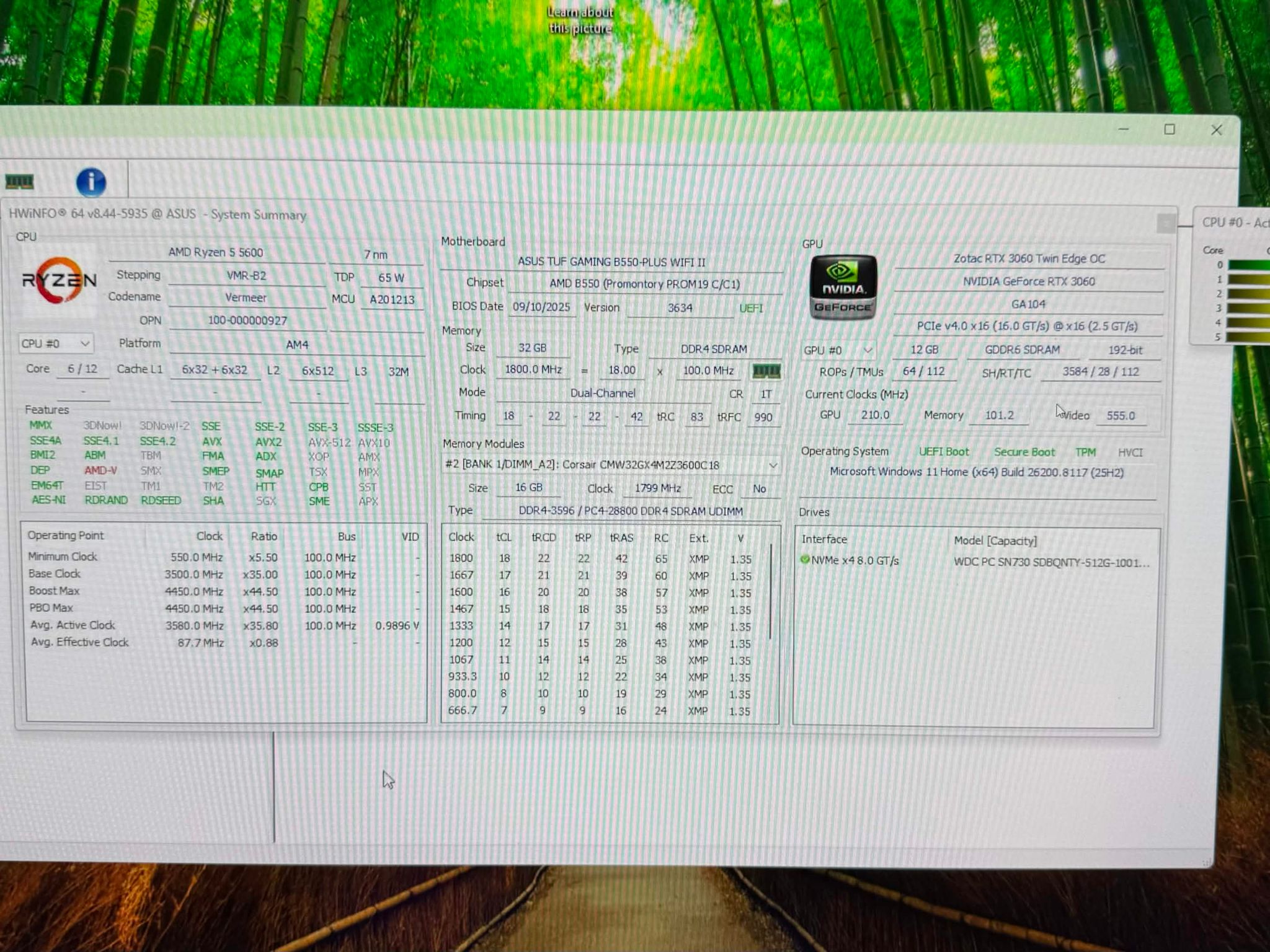
Task: Click green status icon beside NVMe x4
Action: pyautogui.click(x=805, y=560)
